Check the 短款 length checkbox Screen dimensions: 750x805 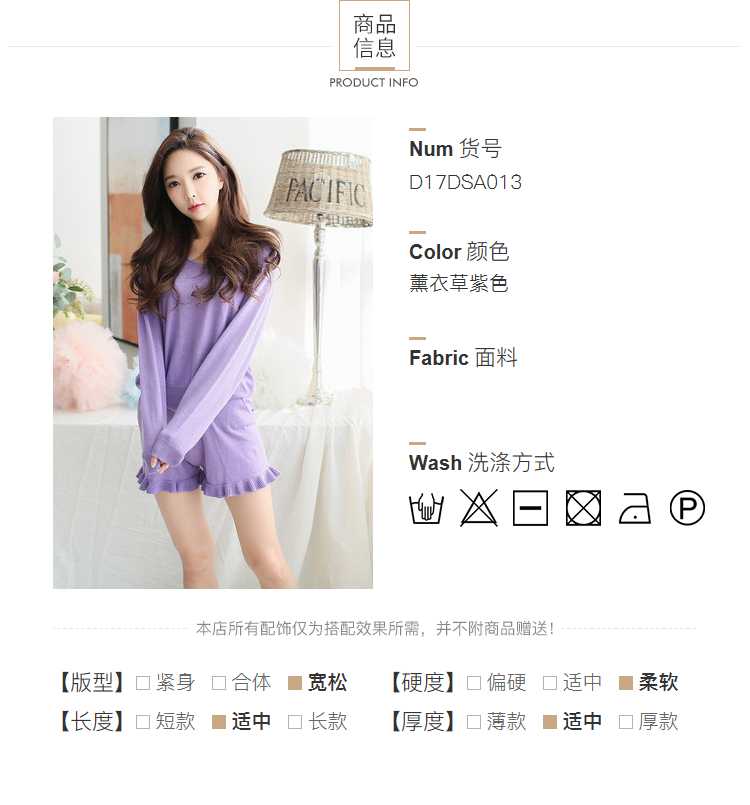point(143,722)
